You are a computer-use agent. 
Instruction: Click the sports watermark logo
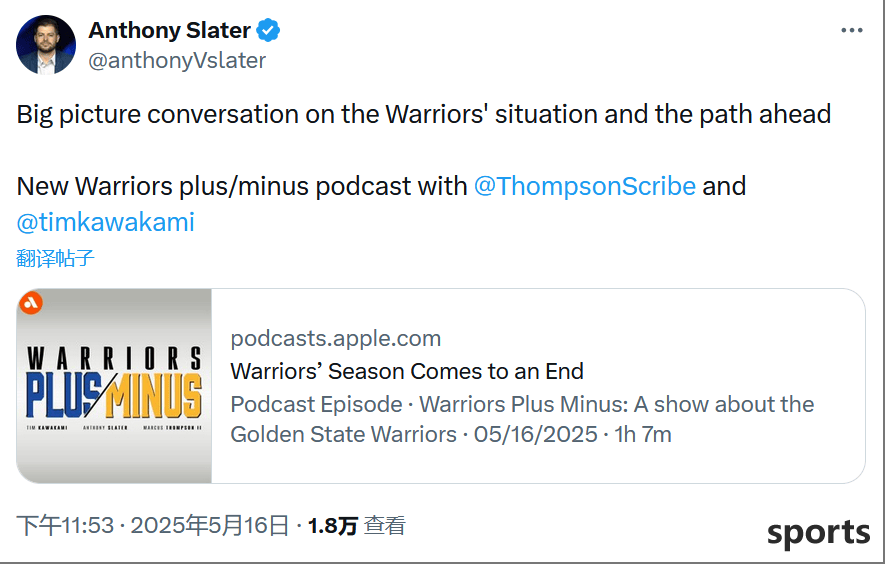tap(818, 533)
